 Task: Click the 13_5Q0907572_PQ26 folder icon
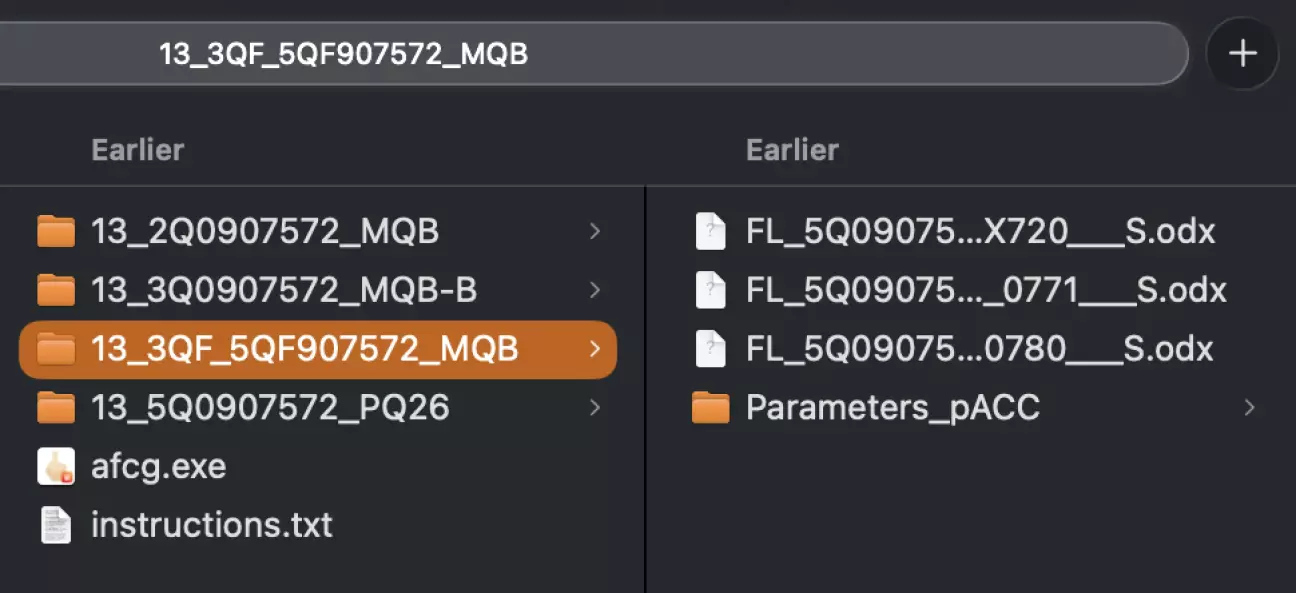(x=56, y=408)
